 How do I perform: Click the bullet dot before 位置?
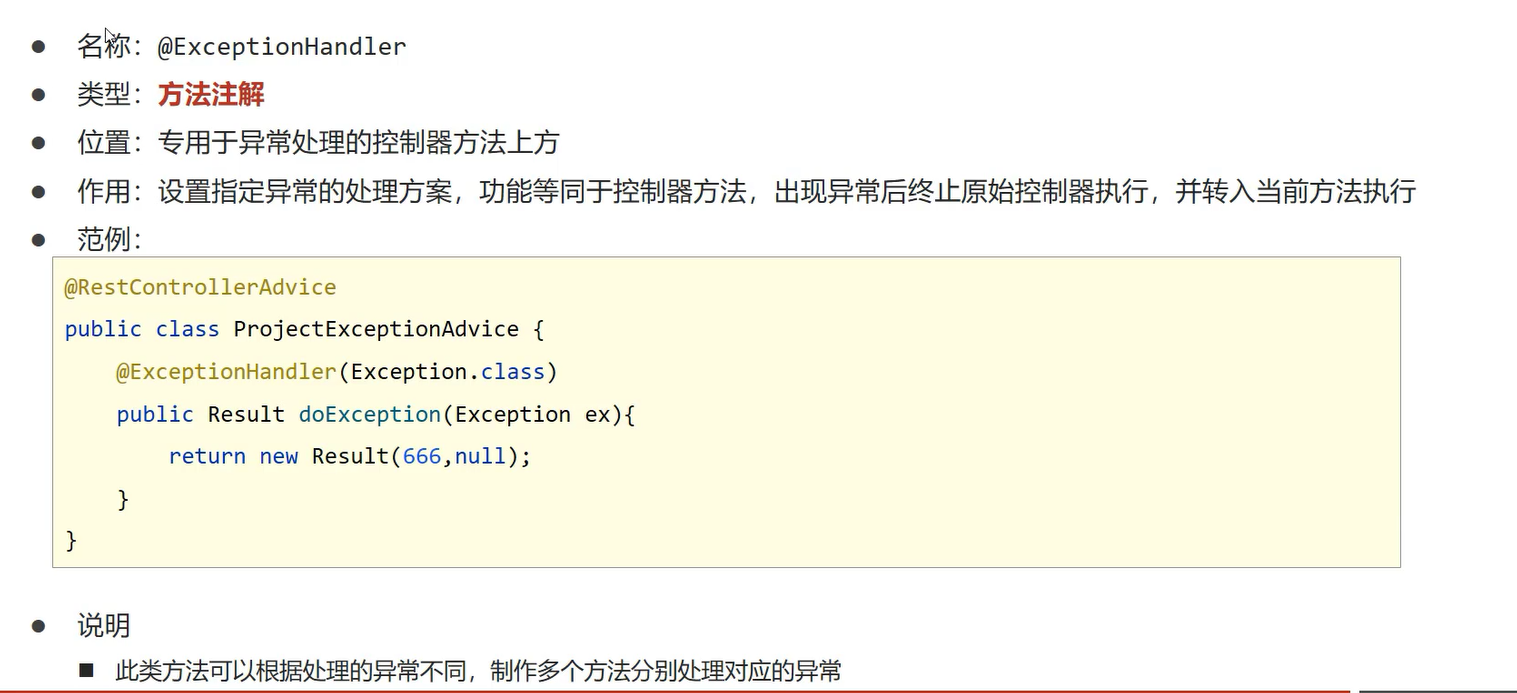click(38, 142)
